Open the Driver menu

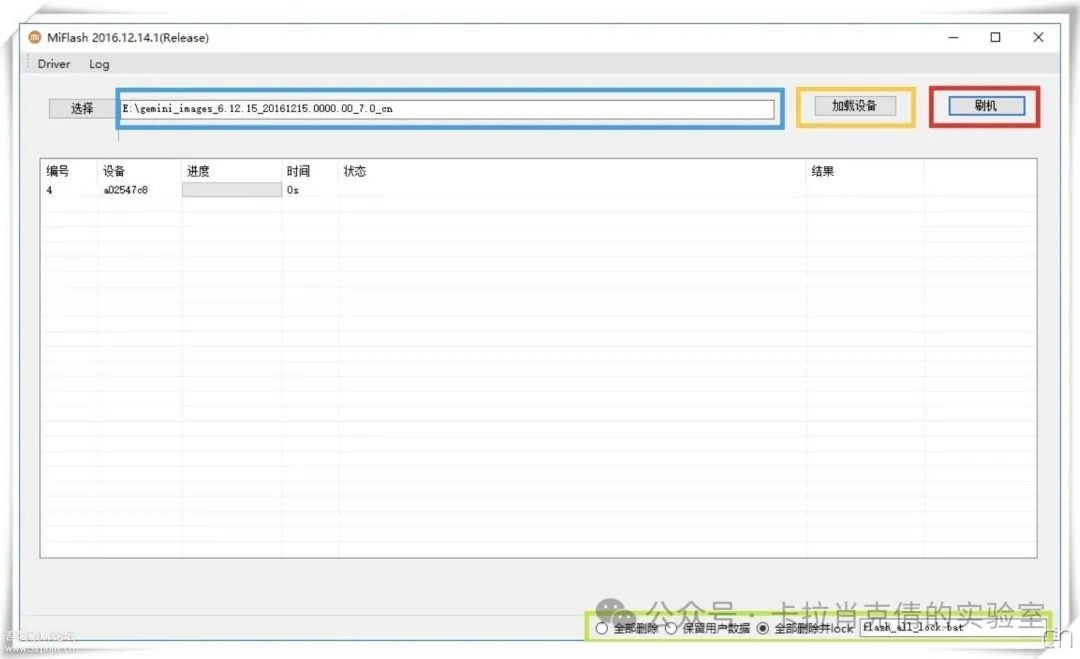54,64
